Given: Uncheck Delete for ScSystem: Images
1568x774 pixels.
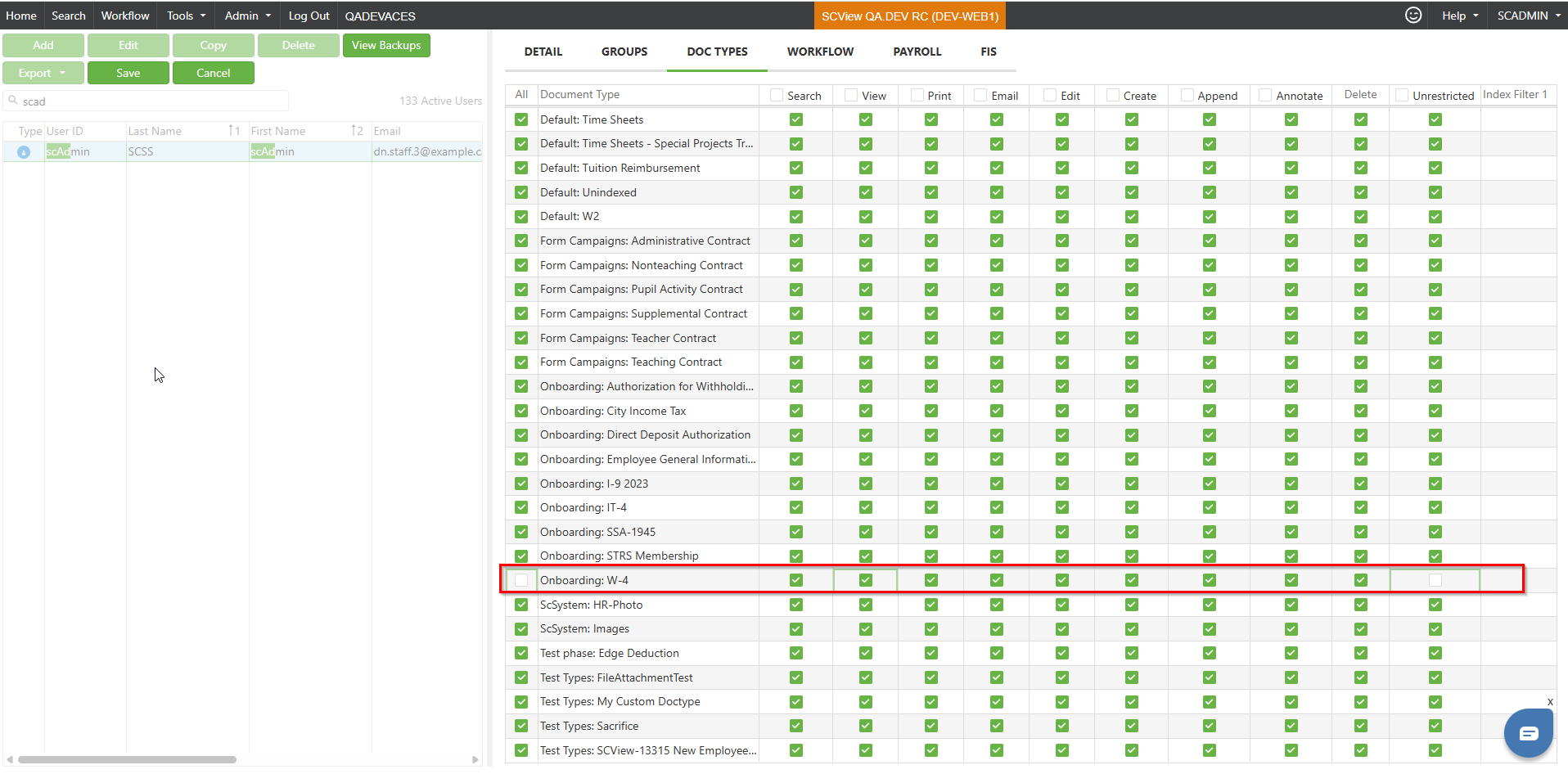Looking at the screenshot, I should tap(1361, 628).
